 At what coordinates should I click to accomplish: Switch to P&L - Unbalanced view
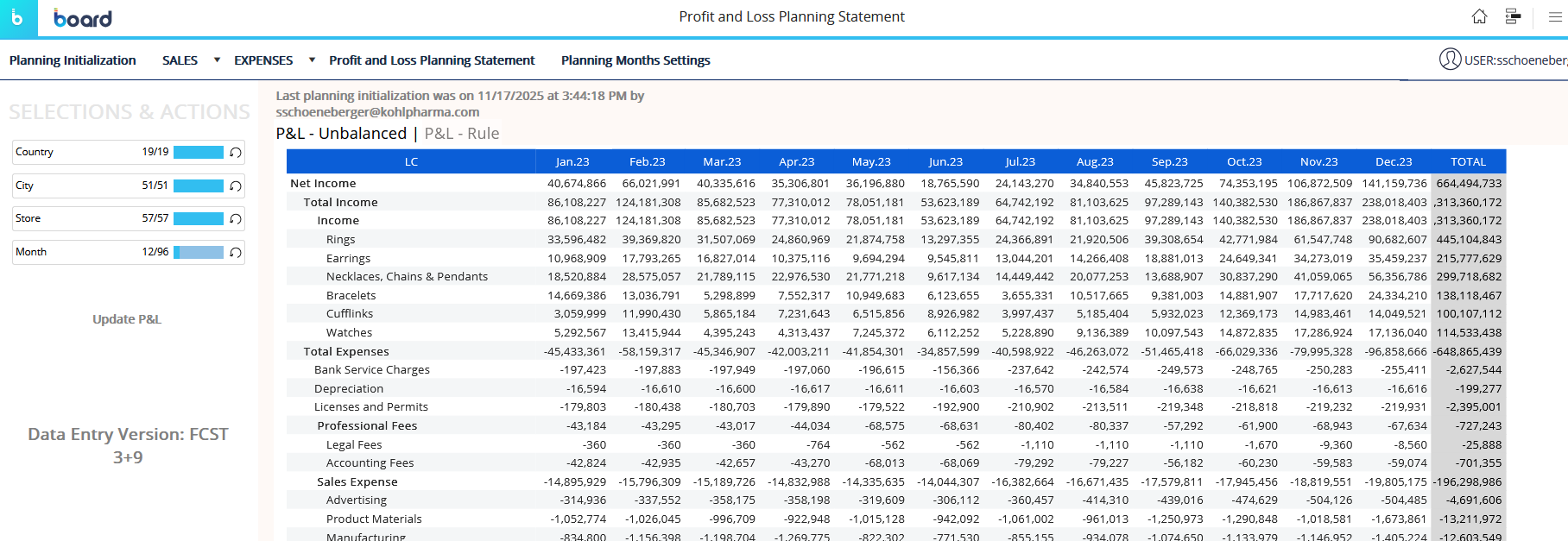[341, 134]
